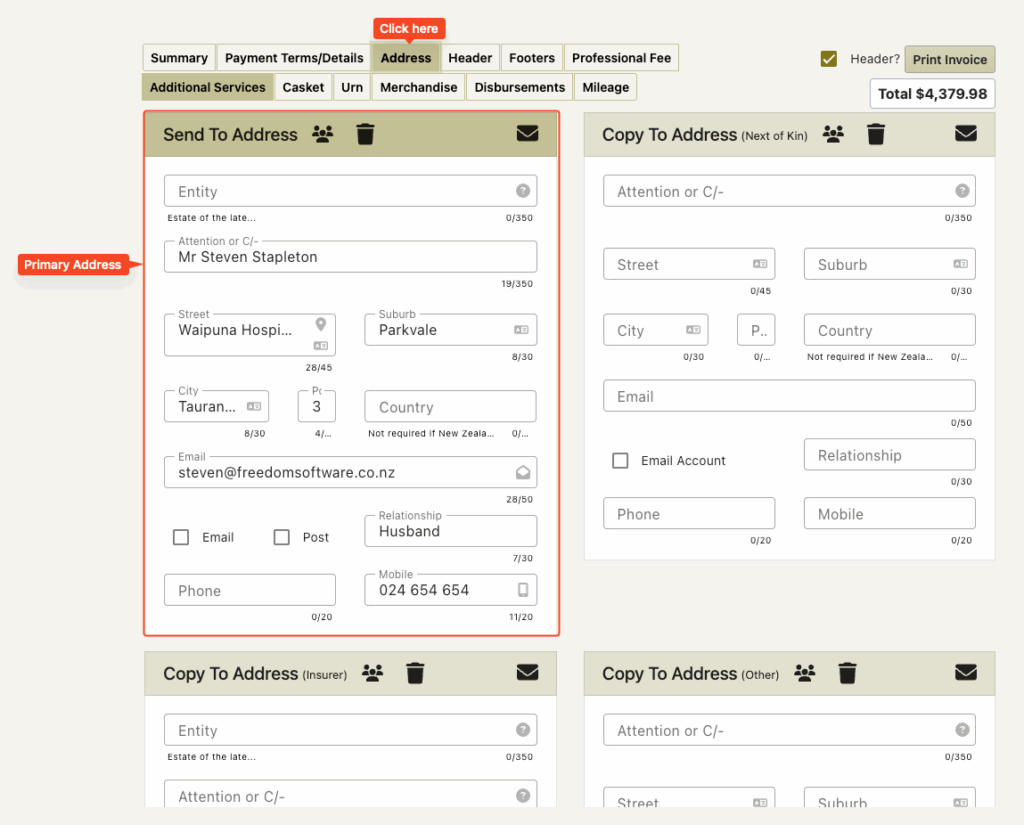Go to the Footers tab
This screenshot has height=825, width=1024.
coord(532,57)
